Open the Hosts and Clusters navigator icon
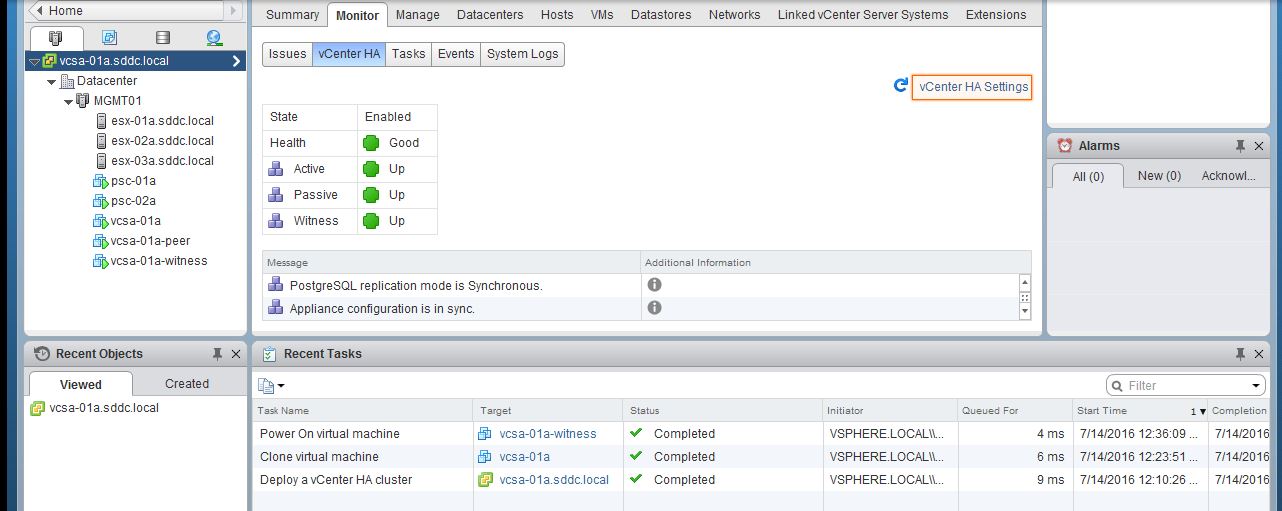The width and height of the screenshot is (1282, 511). point(56,38)
